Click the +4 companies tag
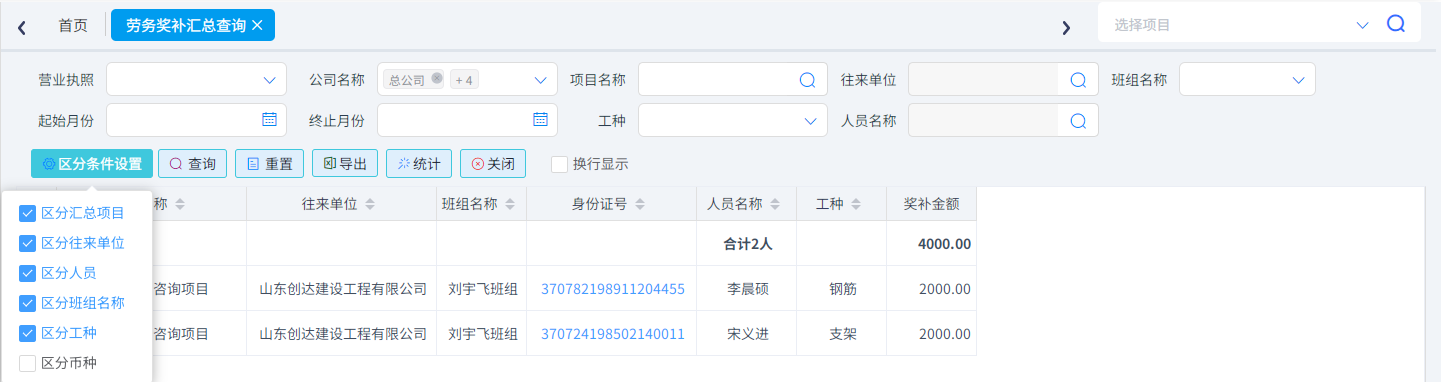1441x382 pixels. click(x=464, y=79)
